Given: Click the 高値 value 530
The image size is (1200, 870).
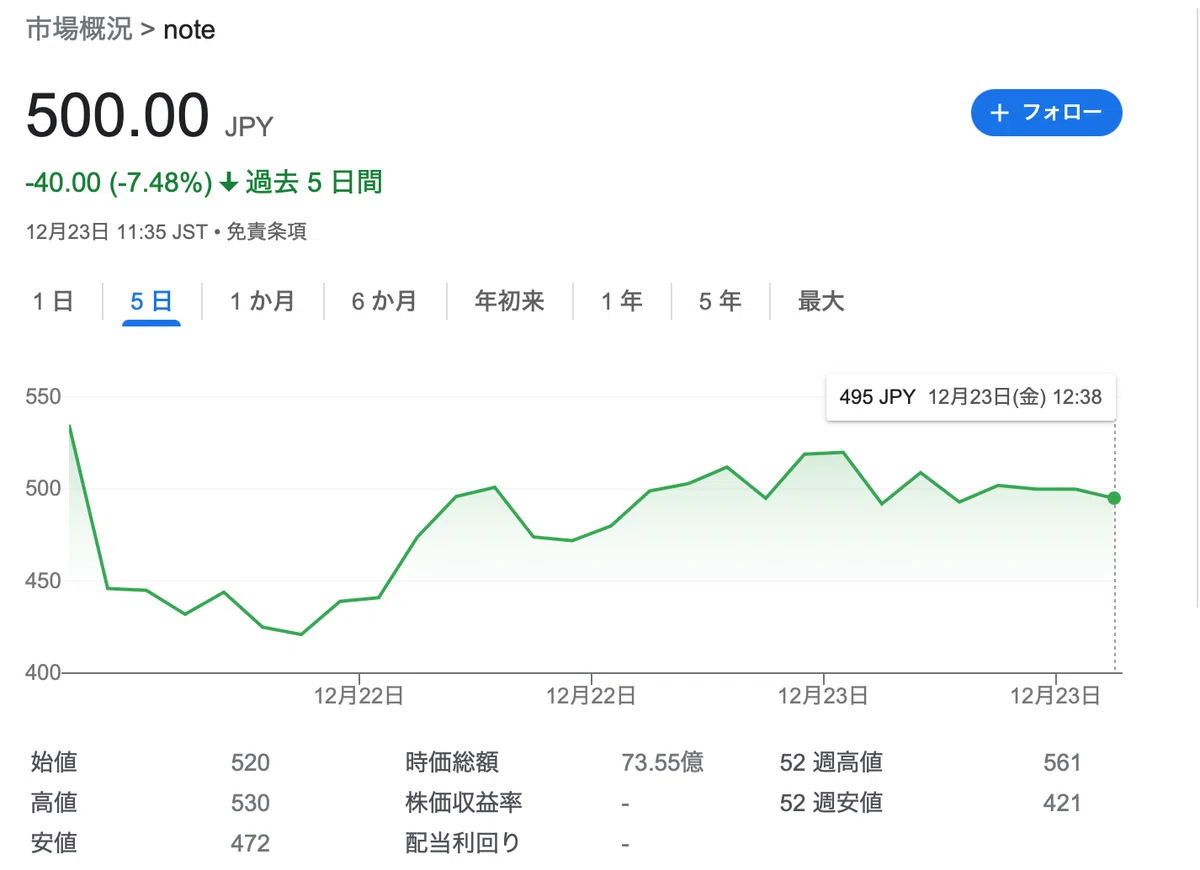Looking at the screenshot, I should 250,803.
